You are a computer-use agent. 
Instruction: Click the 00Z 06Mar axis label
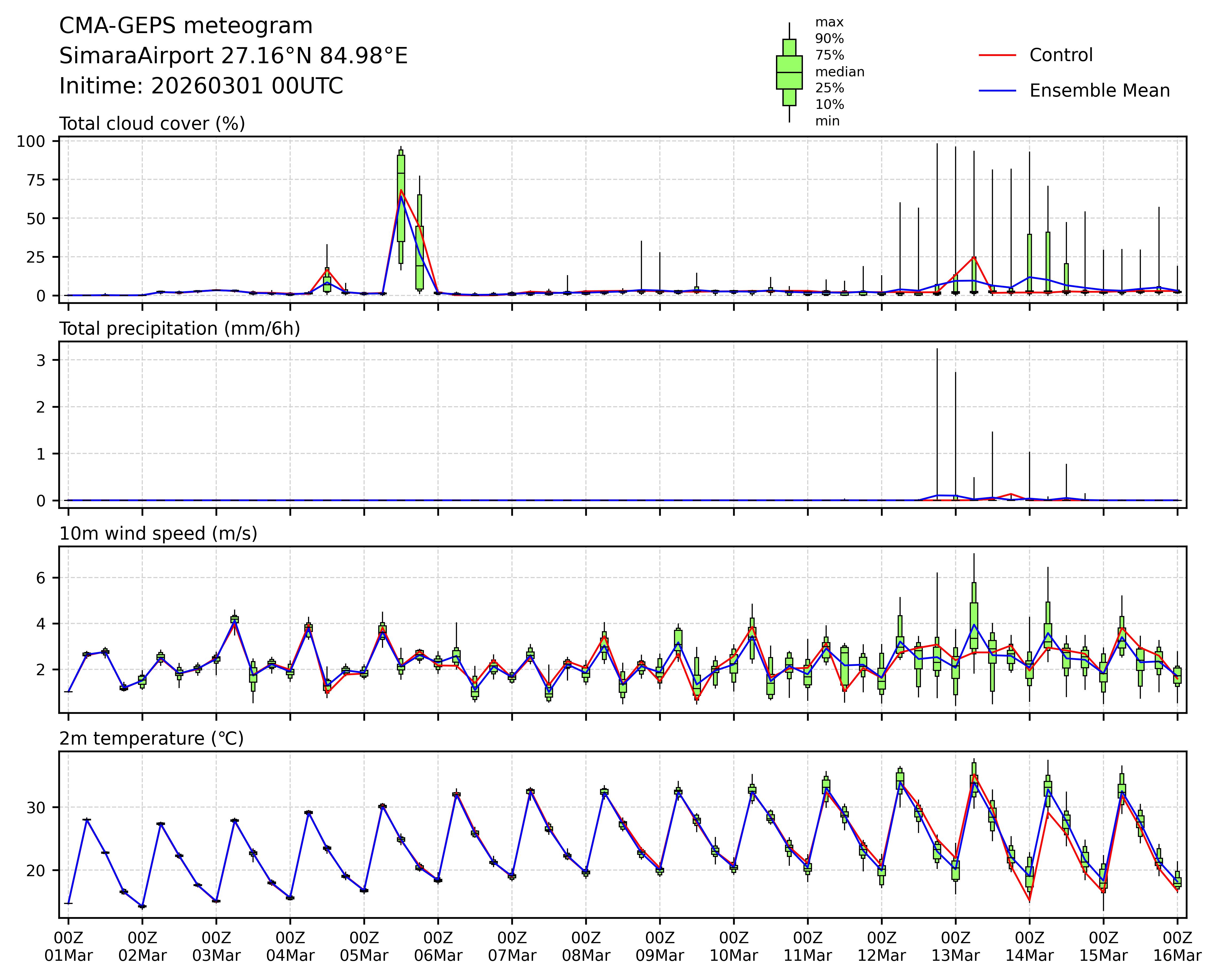tap(438, 947)
